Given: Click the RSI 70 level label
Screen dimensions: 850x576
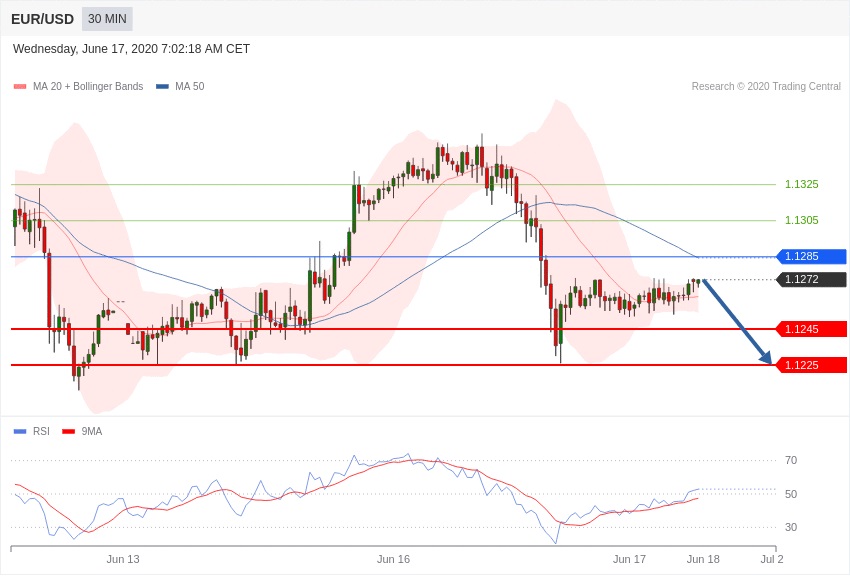Looking at the screenshot, I should click(x=791, y=460).
